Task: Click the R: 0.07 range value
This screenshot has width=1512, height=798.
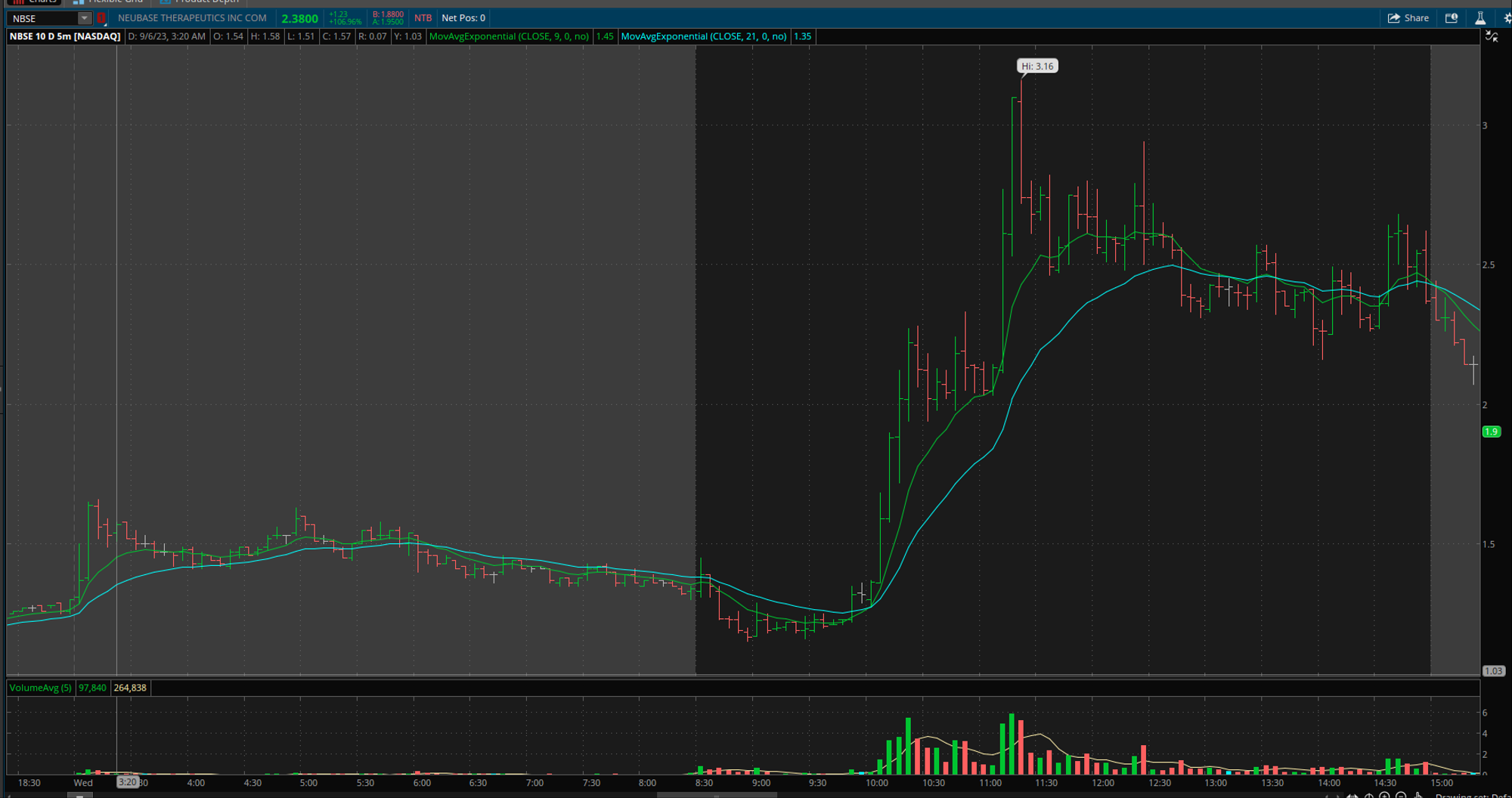Action: [x=373, y=36]
